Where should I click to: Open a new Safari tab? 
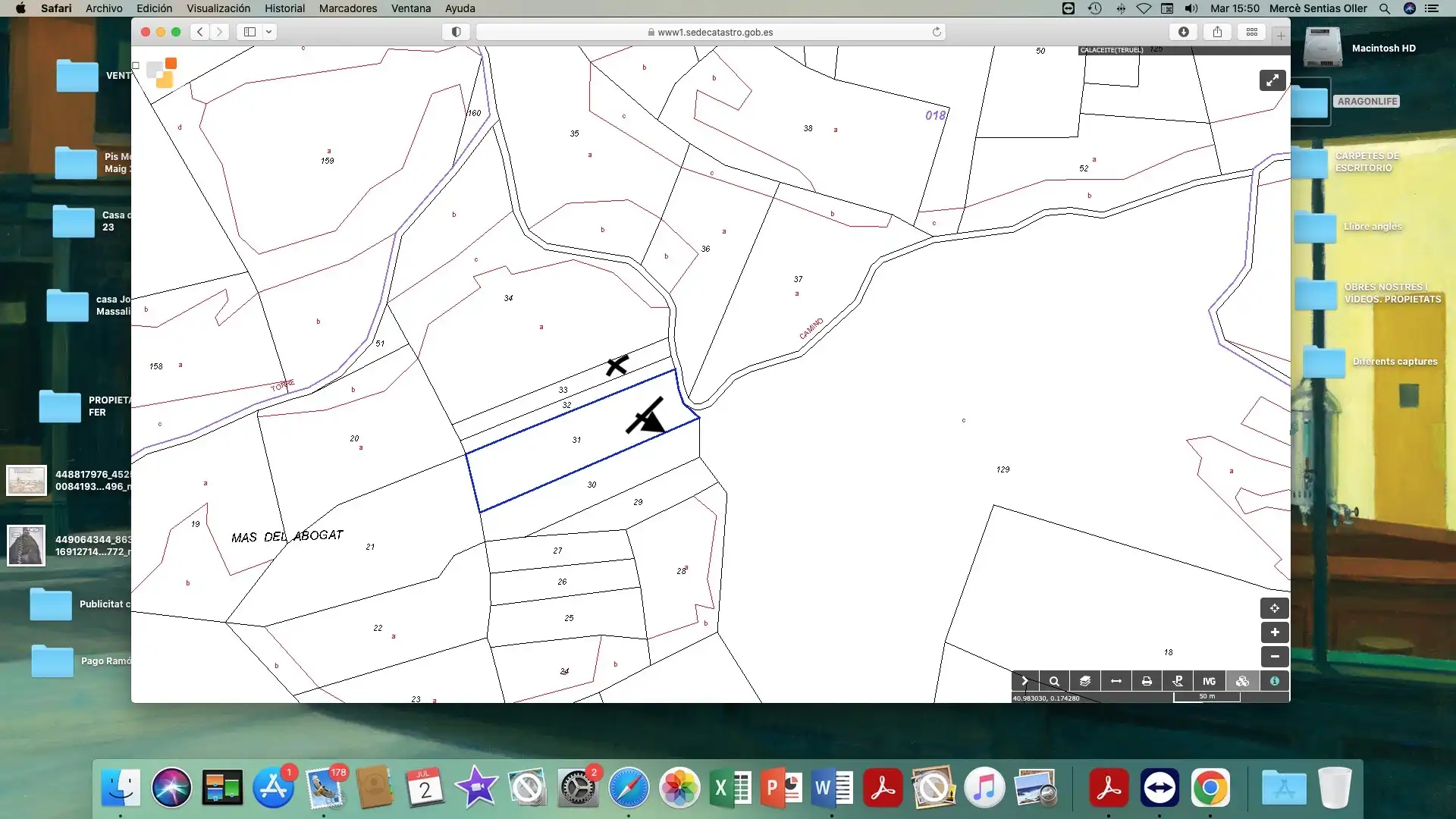1281,35
